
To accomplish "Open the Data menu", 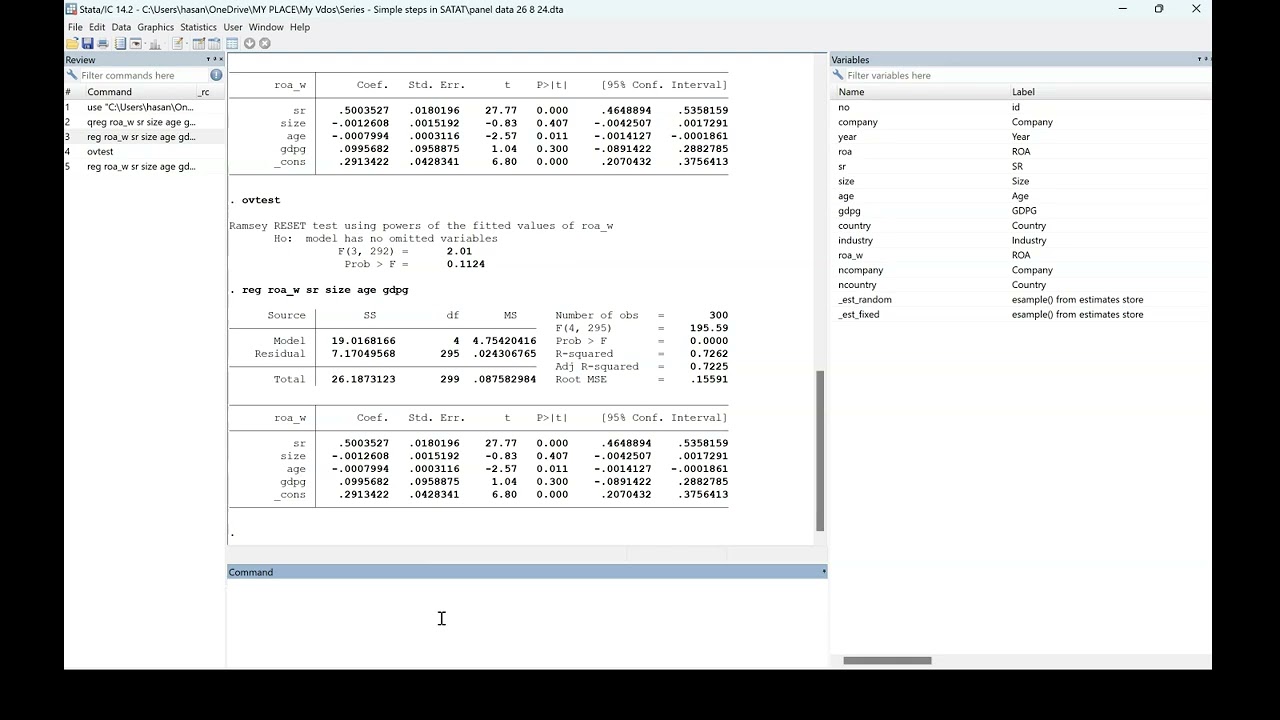I will tap(121, 27).
